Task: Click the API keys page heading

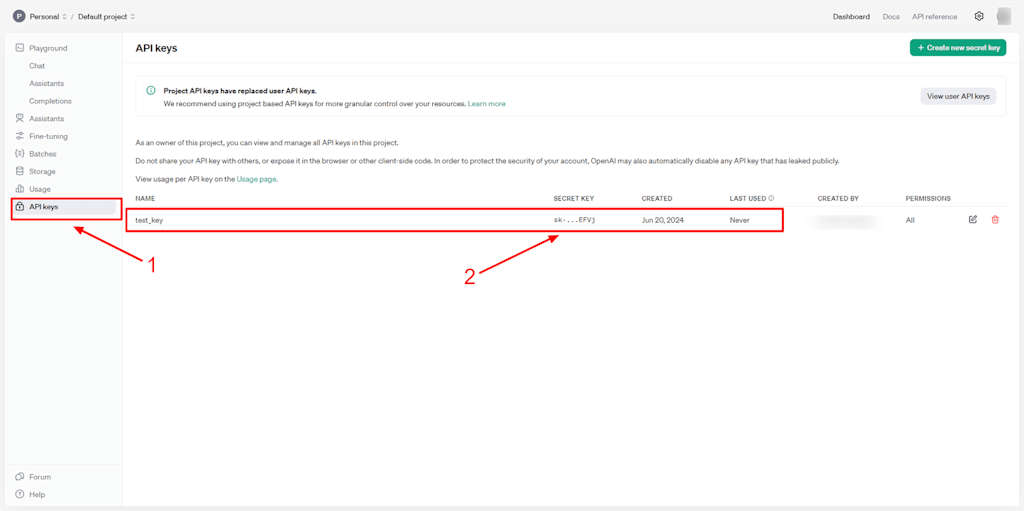Action: click(156, 48)
